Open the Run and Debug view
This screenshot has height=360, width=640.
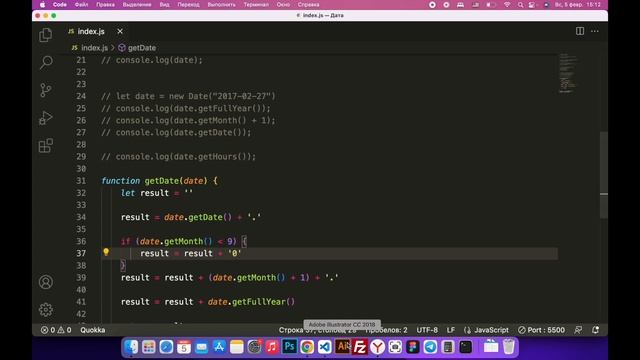[46, 118]
